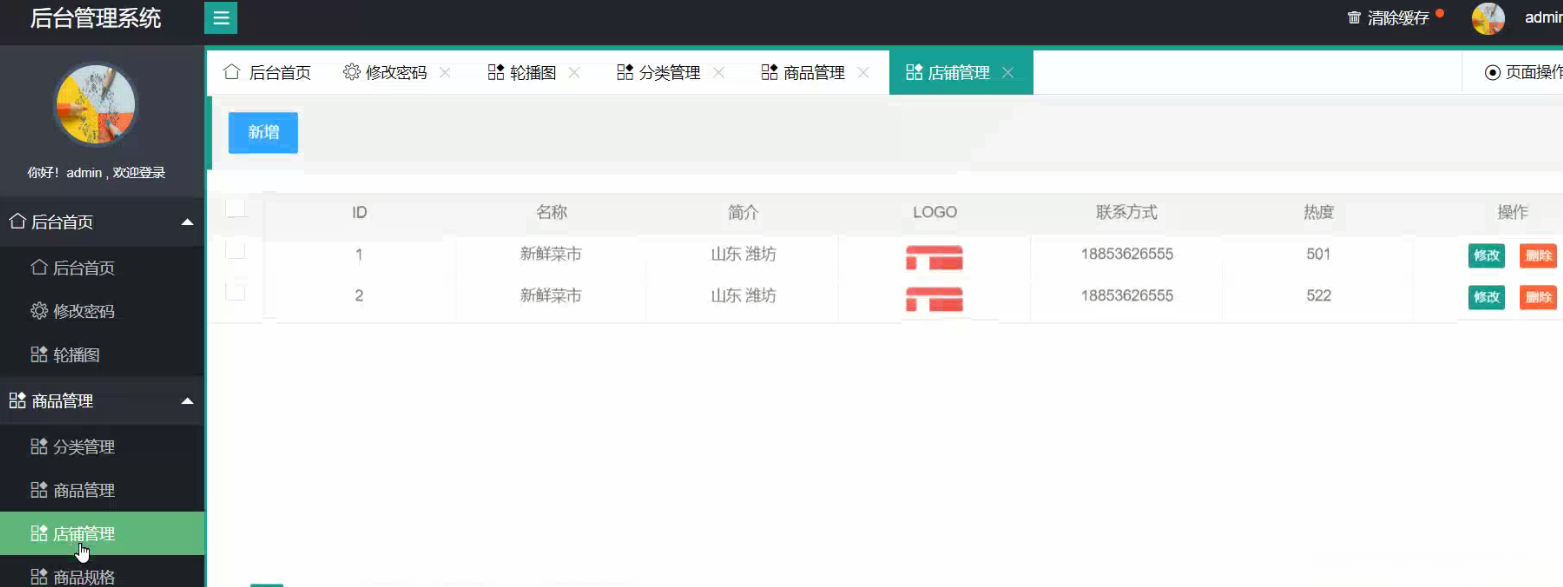1563x587 pixels.
Task: Click gear icon in 修改密码 tab
Action: coord(351,72)
